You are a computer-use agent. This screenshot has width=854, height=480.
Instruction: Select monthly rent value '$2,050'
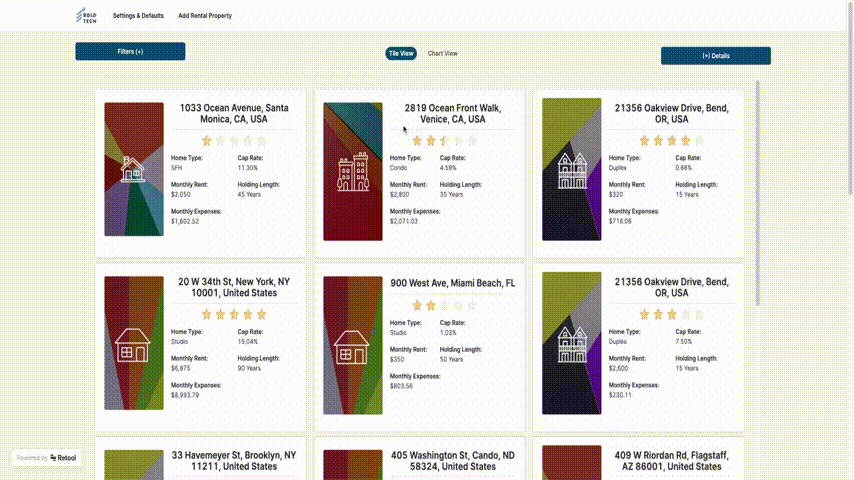(181, 195)
